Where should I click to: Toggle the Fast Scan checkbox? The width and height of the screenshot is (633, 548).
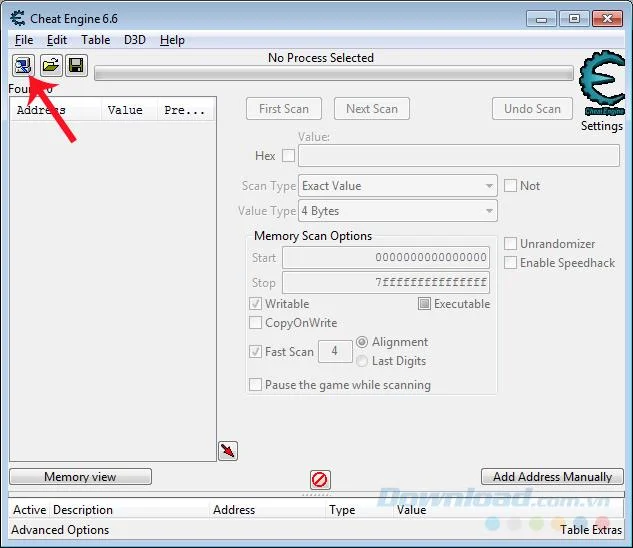[256, 351]
